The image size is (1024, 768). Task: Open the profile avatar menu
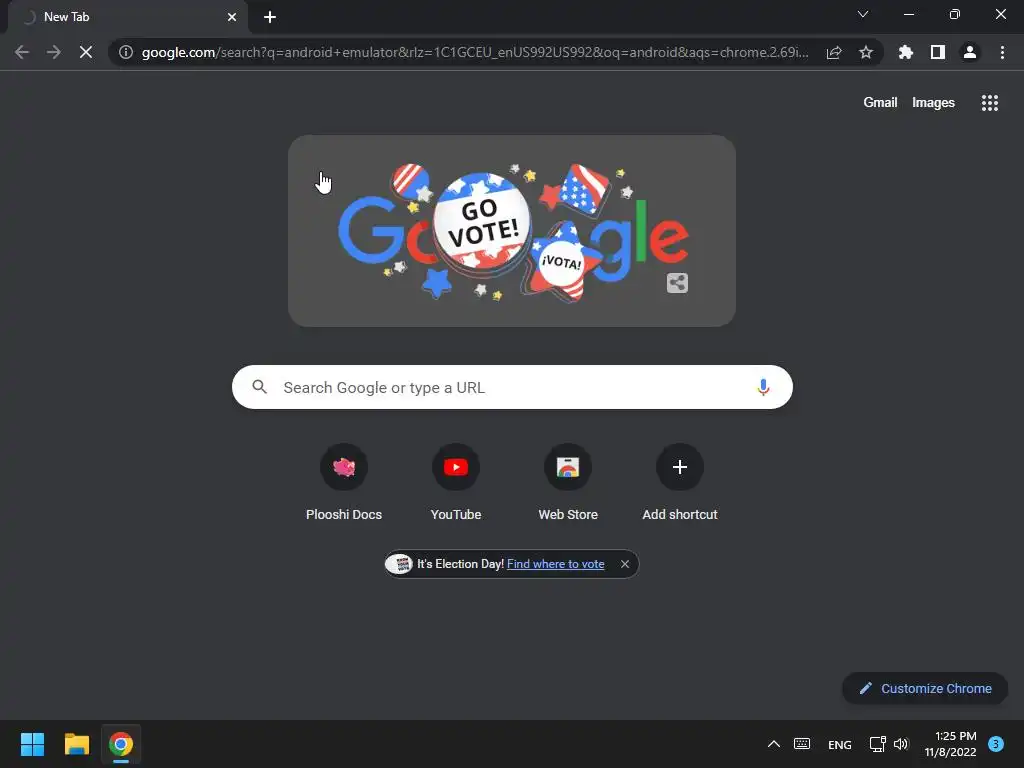(x=970, y=52)
